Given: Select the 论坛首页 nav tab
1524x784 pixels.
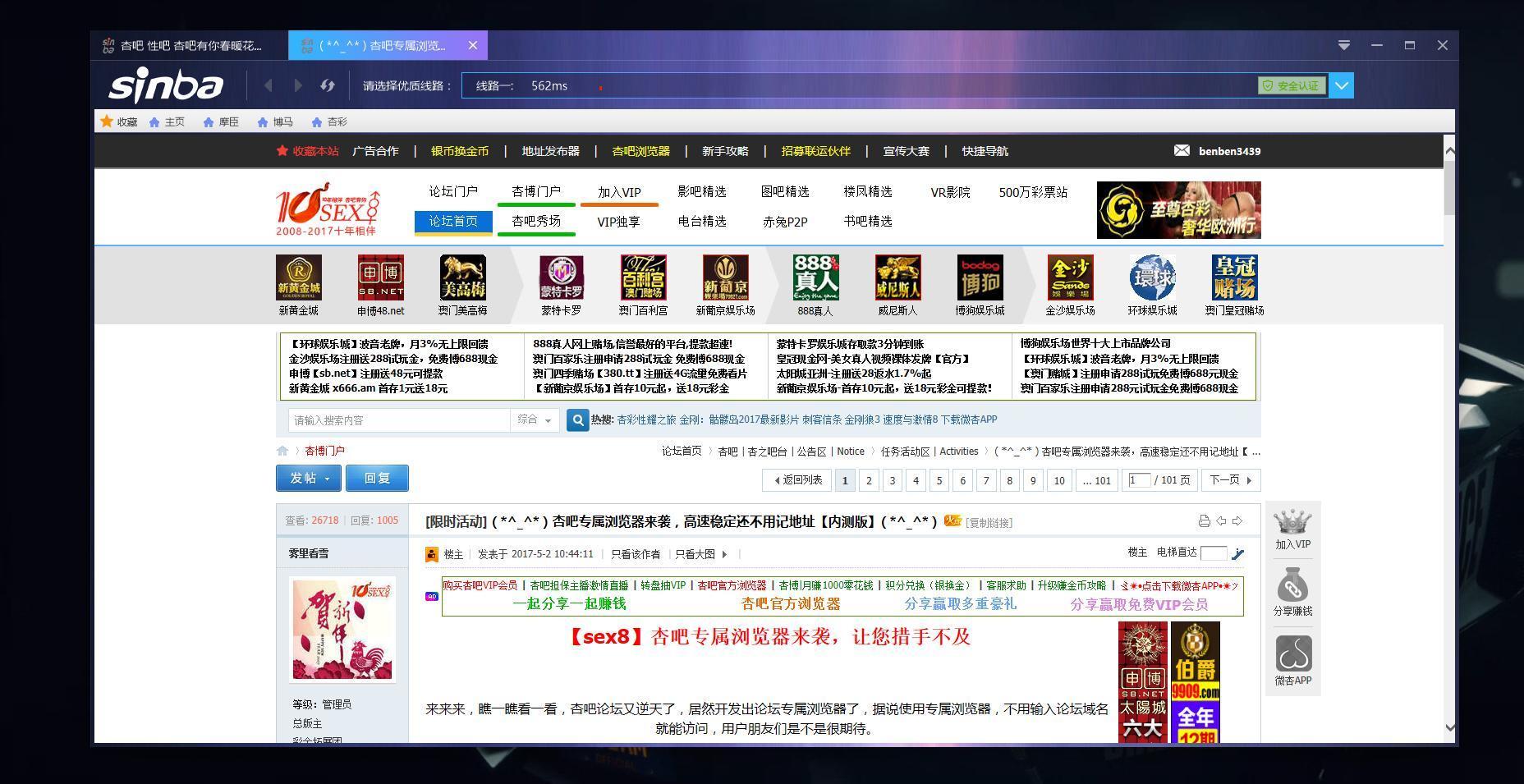Looking at the screenshot, I should 453,222.
